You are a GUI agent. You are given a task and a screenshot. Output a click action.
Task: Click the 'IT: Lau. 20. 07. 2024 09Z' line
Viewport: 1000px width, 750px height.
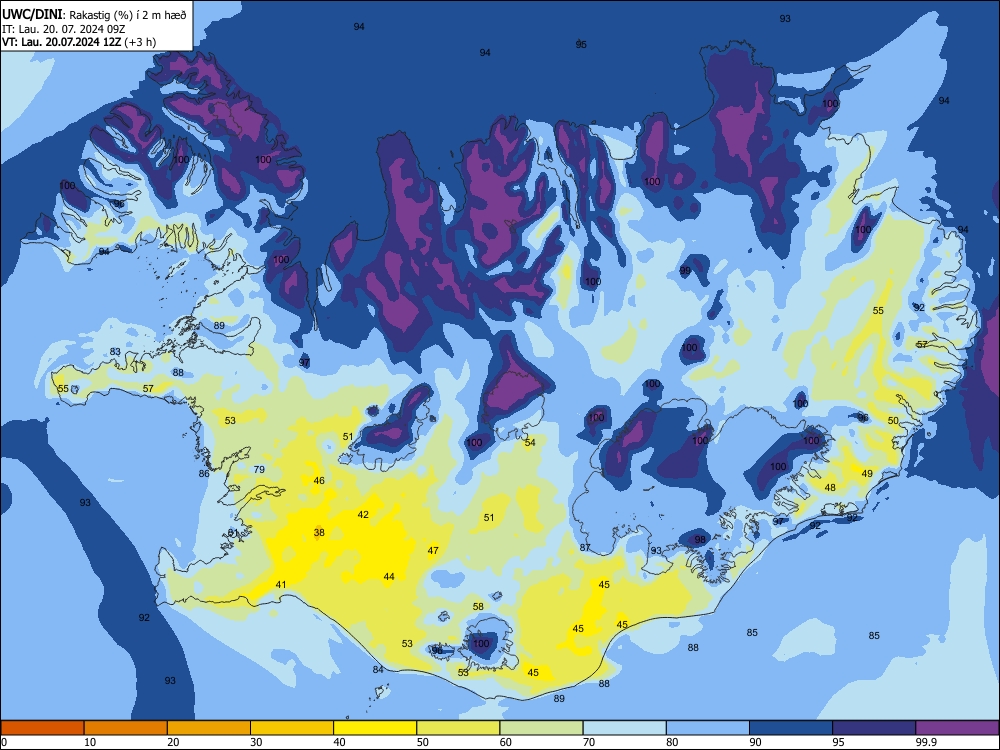[x=63, y=29]
